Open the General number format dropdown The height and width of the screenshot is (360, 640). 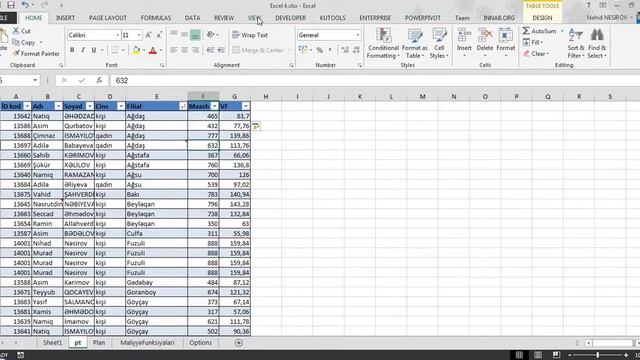coord(358,35)
